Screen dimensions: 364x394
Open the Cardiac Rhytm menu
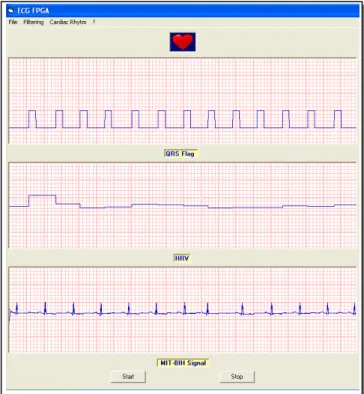tap(68, 22)
